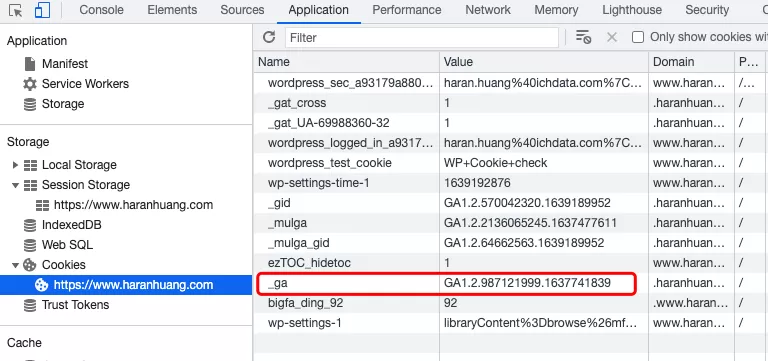Refresh the cookies table
Viewport: 768px width, 361px height.
point(269,37)
